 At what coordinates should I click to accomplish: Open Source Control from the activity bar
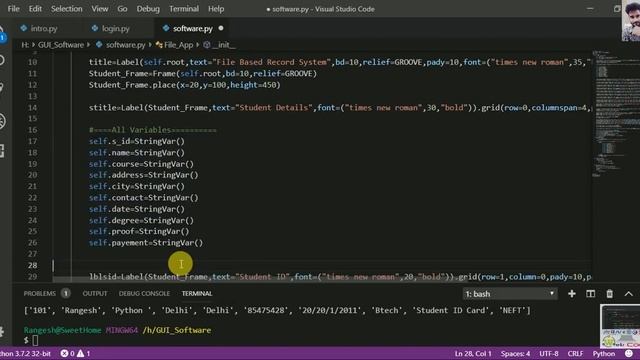tap(2, 87)
